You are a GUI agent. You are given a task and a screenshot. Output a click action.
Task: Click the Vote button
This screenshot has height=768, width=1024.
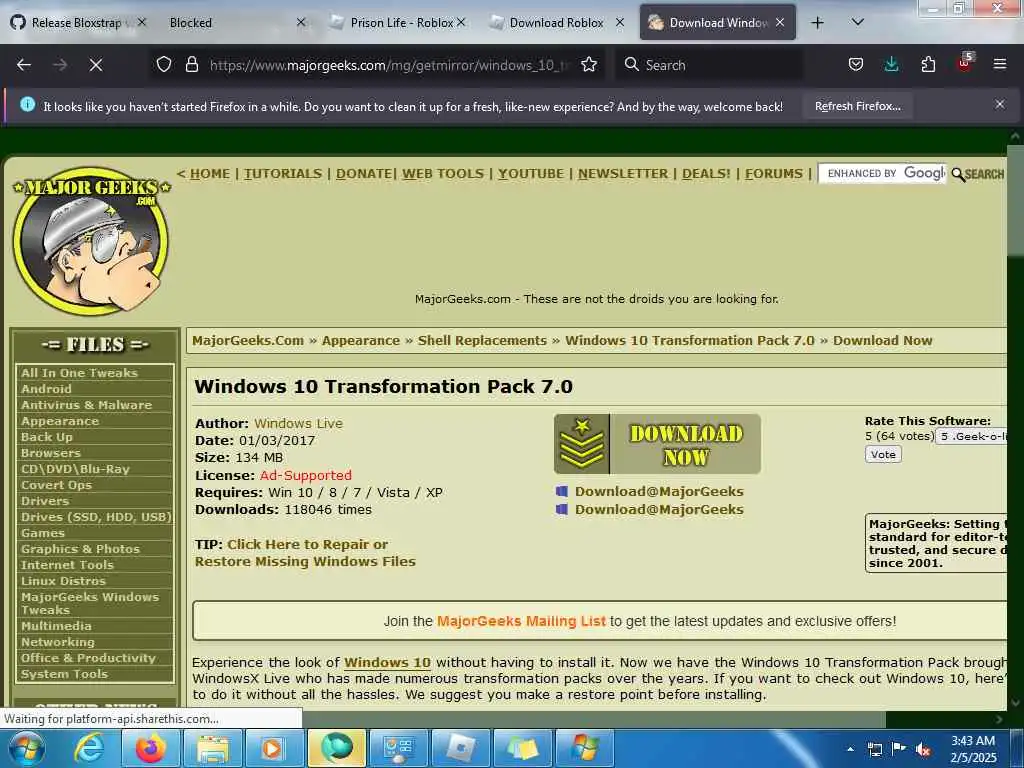(883, 455)
